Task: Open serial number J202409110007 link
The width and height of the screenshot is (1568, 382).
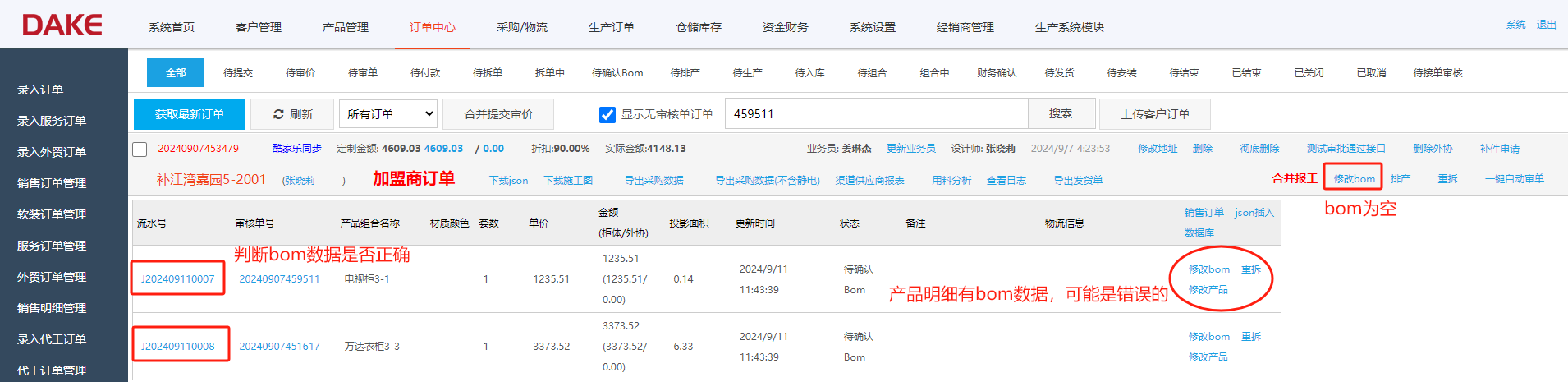Action: click(x=177, y=279)
